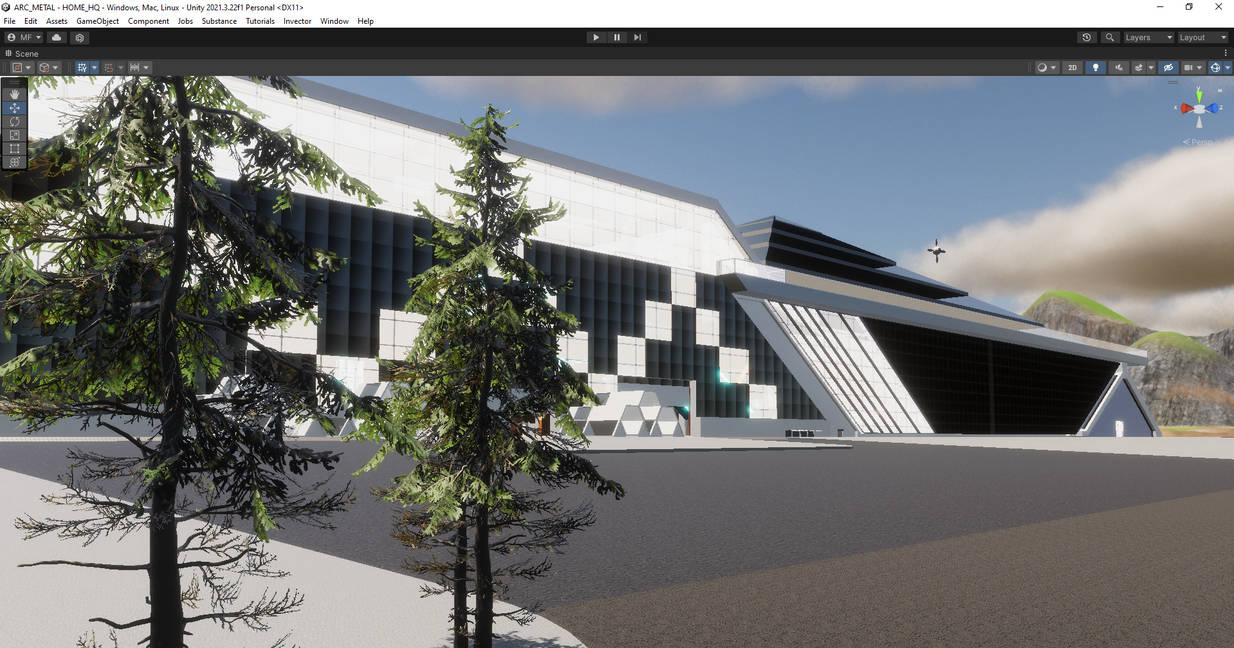1234x648 pixels.
Task: Select the Move tool
Action: [x=14, y=107]
